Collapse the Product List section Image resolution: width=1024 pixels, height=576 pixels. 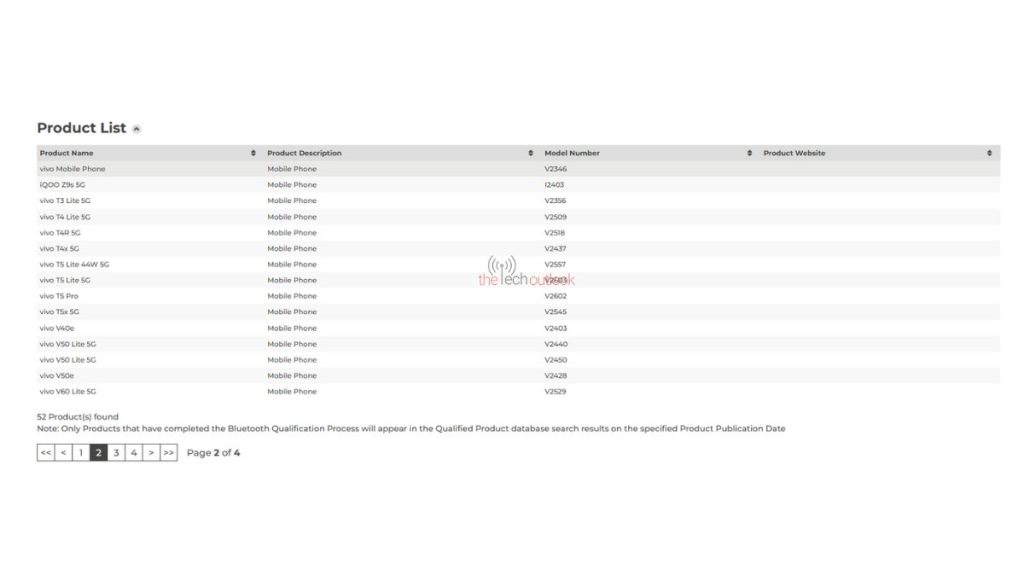136,129
